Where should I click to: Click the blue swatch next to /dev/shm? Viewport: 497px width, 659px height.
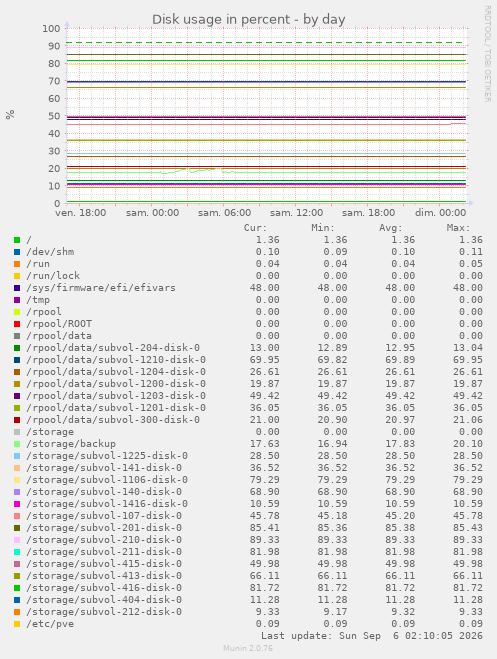[17, 252]
